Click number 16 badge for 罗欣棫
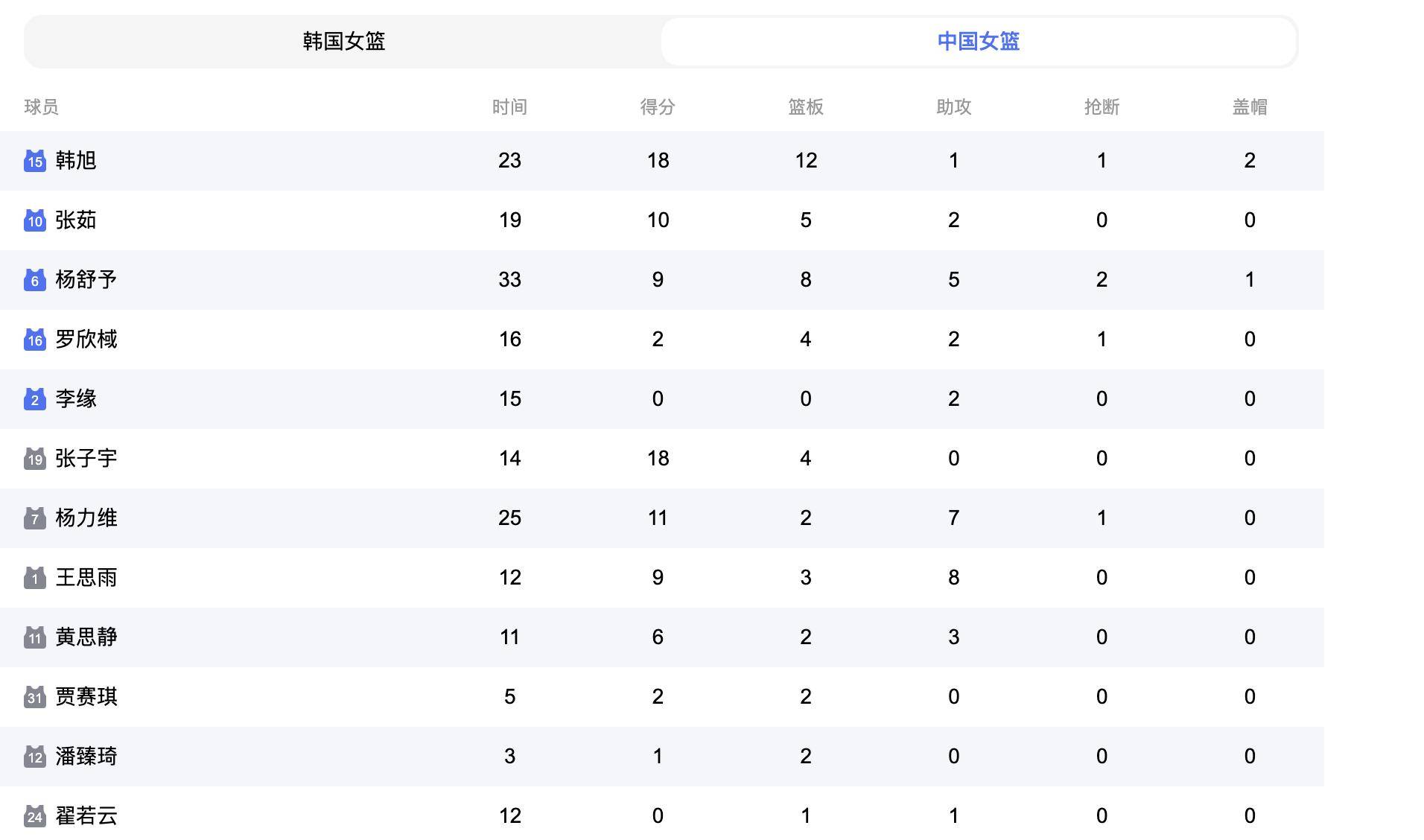Image resolution: width=1424 pixels, height=840 pixels. pos(34,340)
